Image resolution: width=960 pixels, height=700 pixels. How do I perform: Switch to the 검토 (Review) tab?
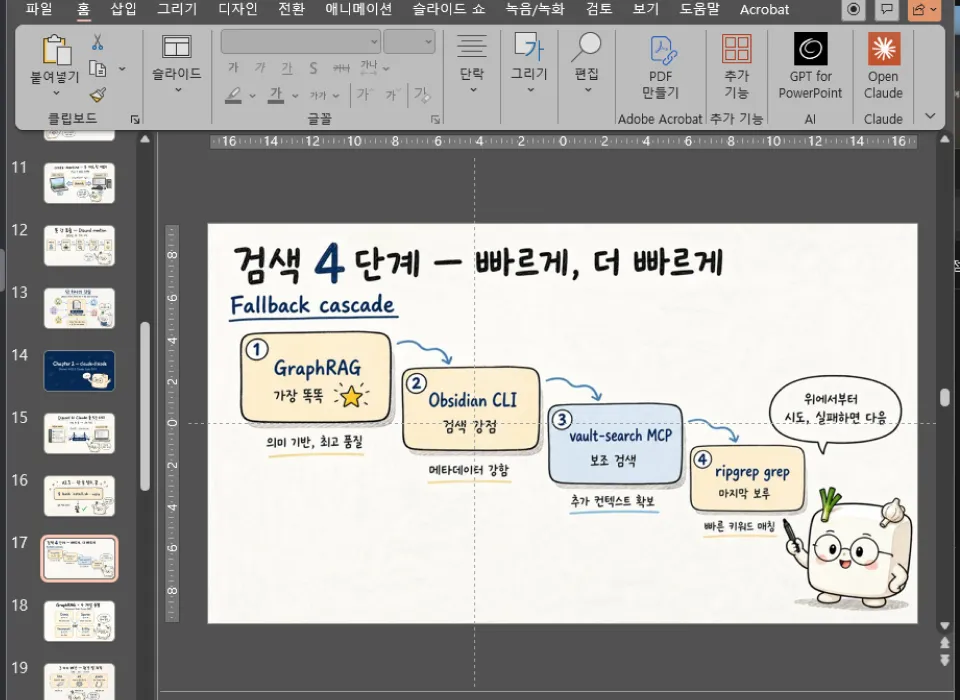(x=599, y=9)
